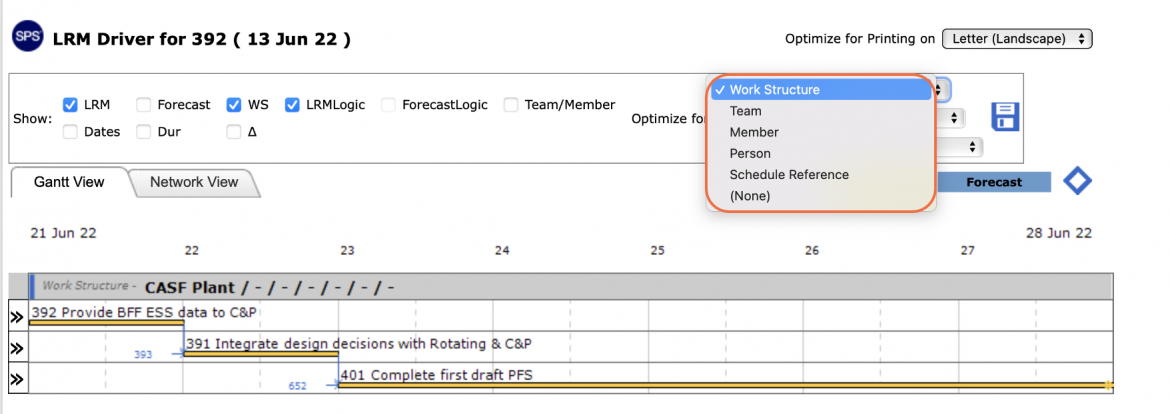The image size is (1170, 414).
Task: Expand row 401 using double chevron icon
Action: [17, 378]
